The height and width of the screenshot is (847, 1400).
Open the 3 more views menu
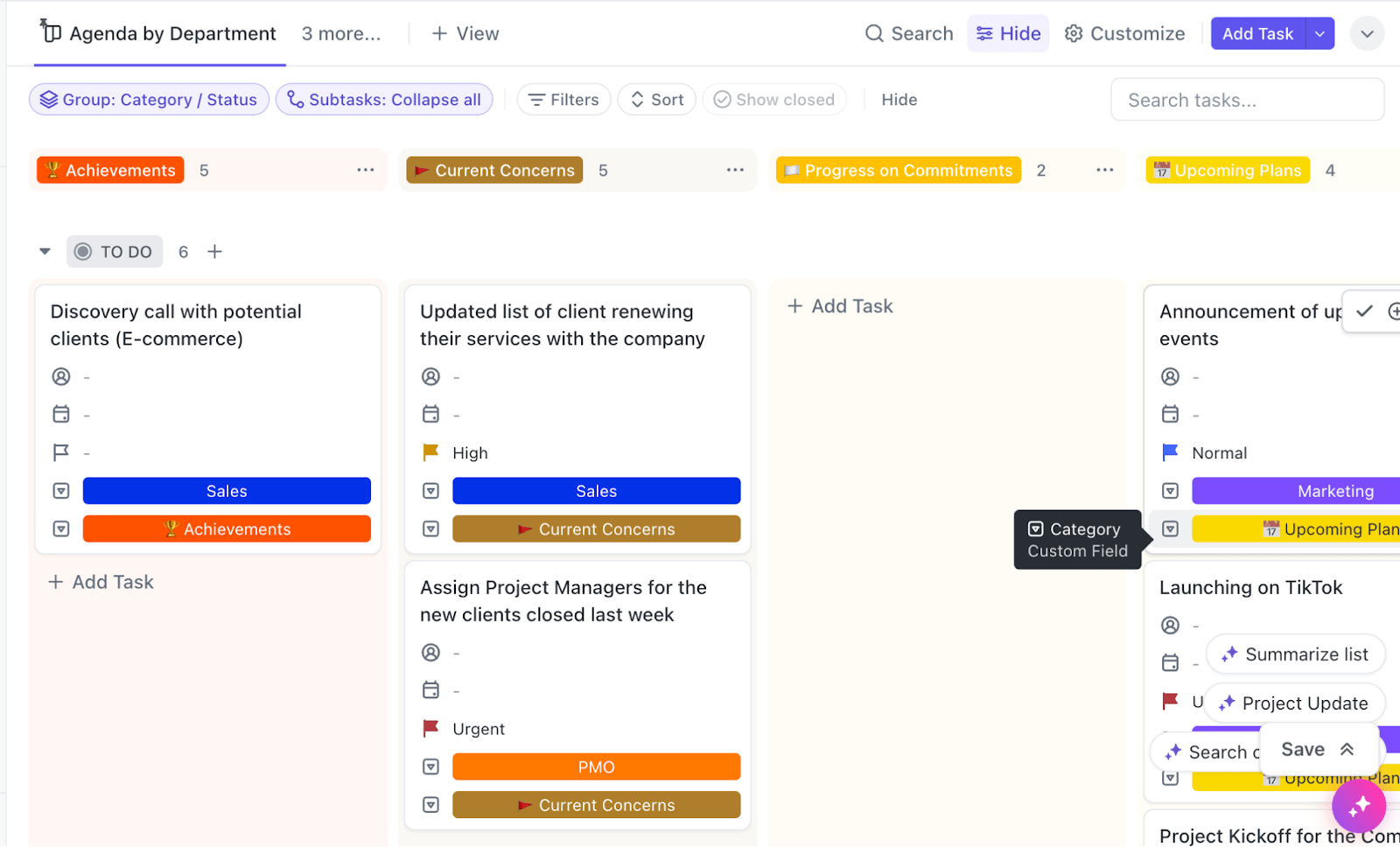[341, 33]
